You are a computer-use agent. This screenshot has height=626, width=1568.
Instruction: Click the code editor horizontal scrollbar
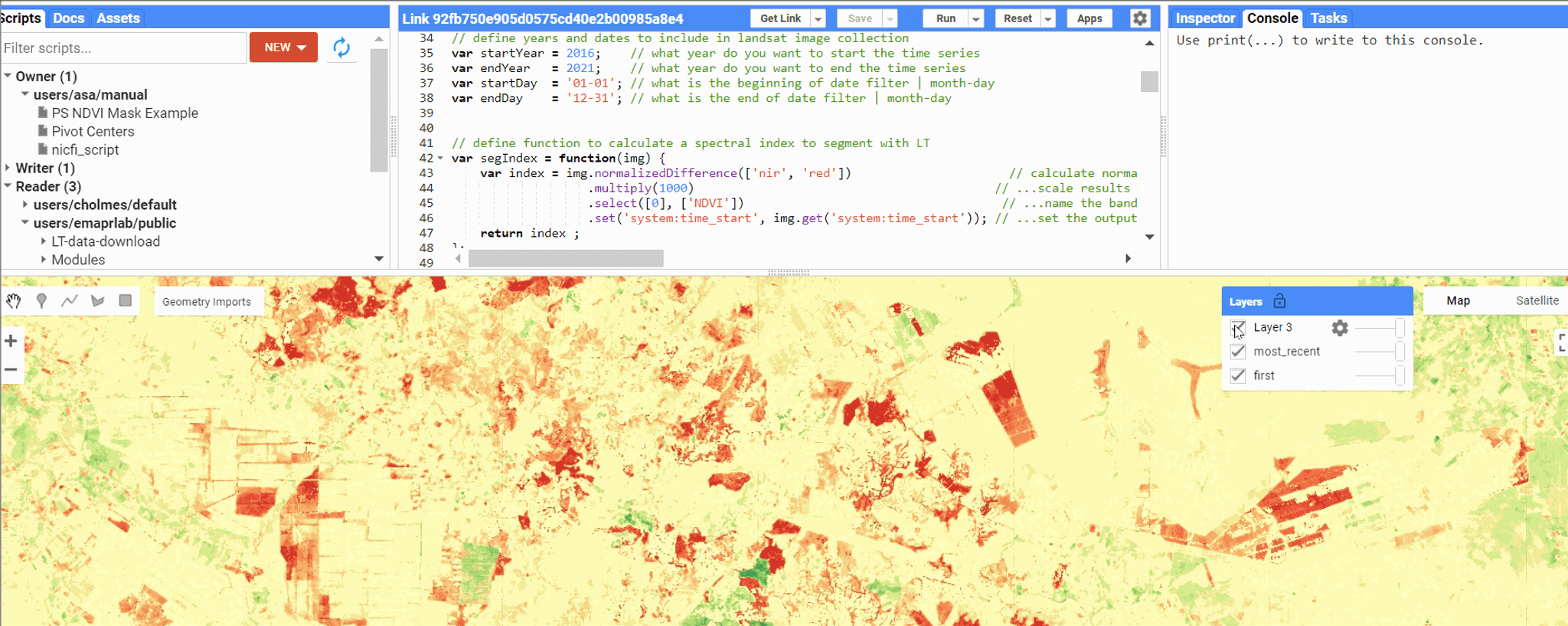pyautogui.click(x=566, y=258)
